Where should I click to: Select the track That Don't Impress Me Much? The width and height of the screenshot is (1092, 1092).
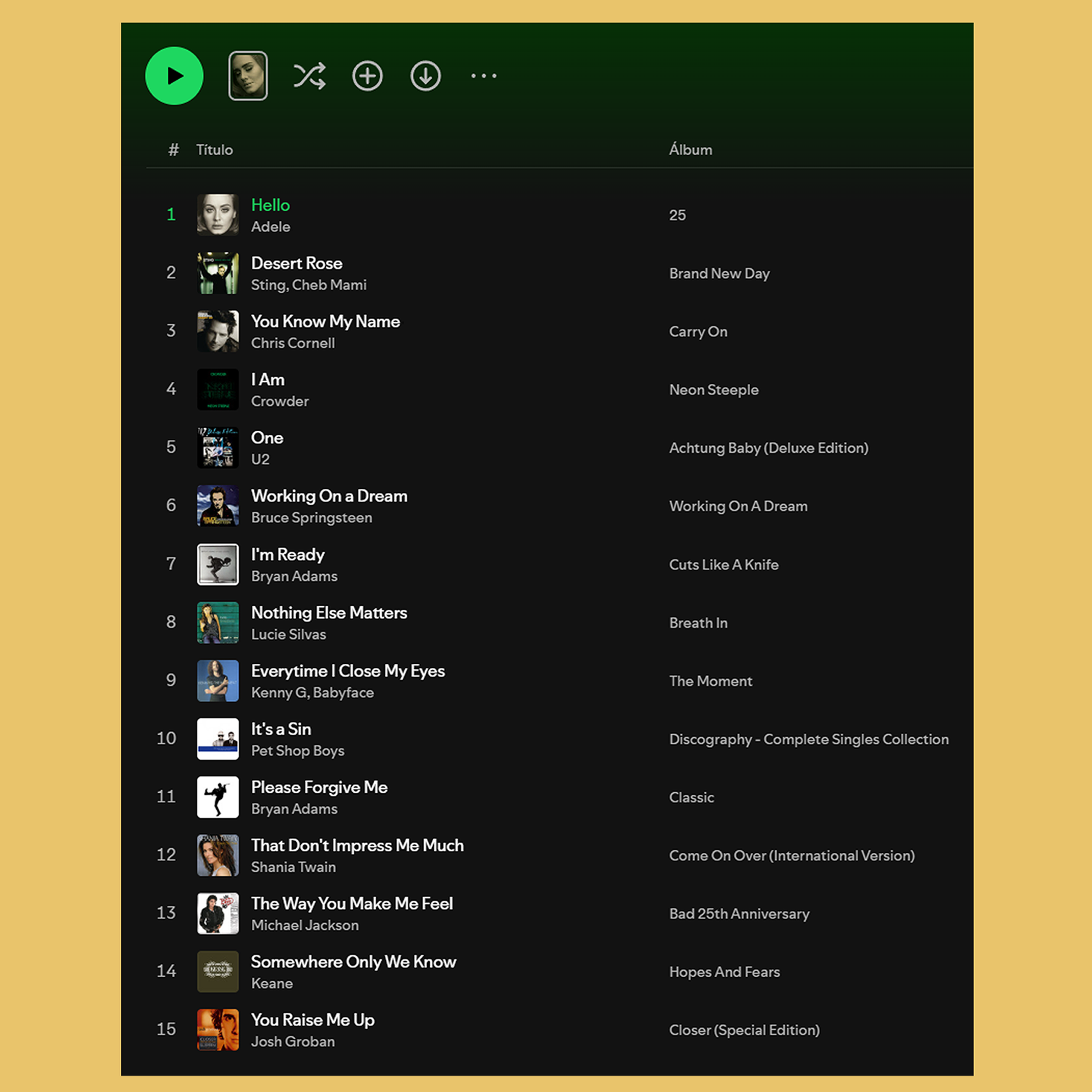click(x=356, y=845)
